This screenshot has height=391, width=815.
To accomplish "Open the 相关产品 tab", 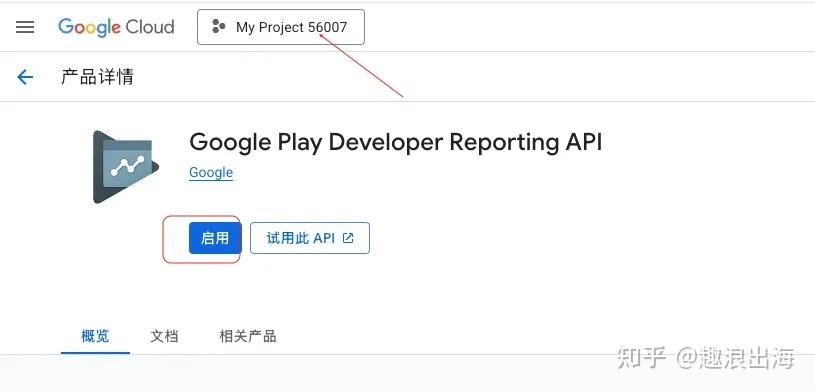I will coord(247,336).
